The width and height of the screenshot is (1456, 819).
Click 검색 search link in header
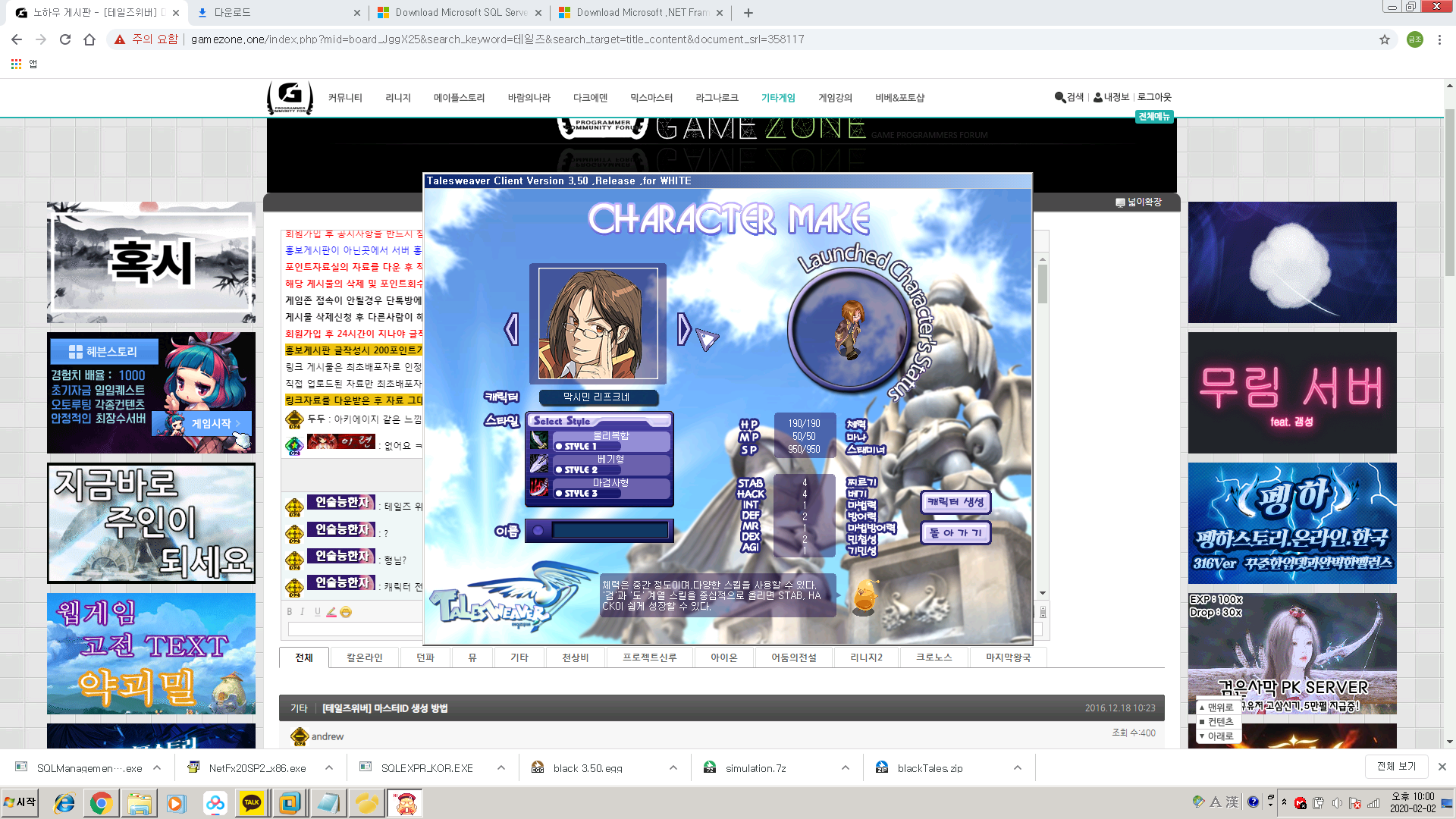click(x=1069, y=97)
